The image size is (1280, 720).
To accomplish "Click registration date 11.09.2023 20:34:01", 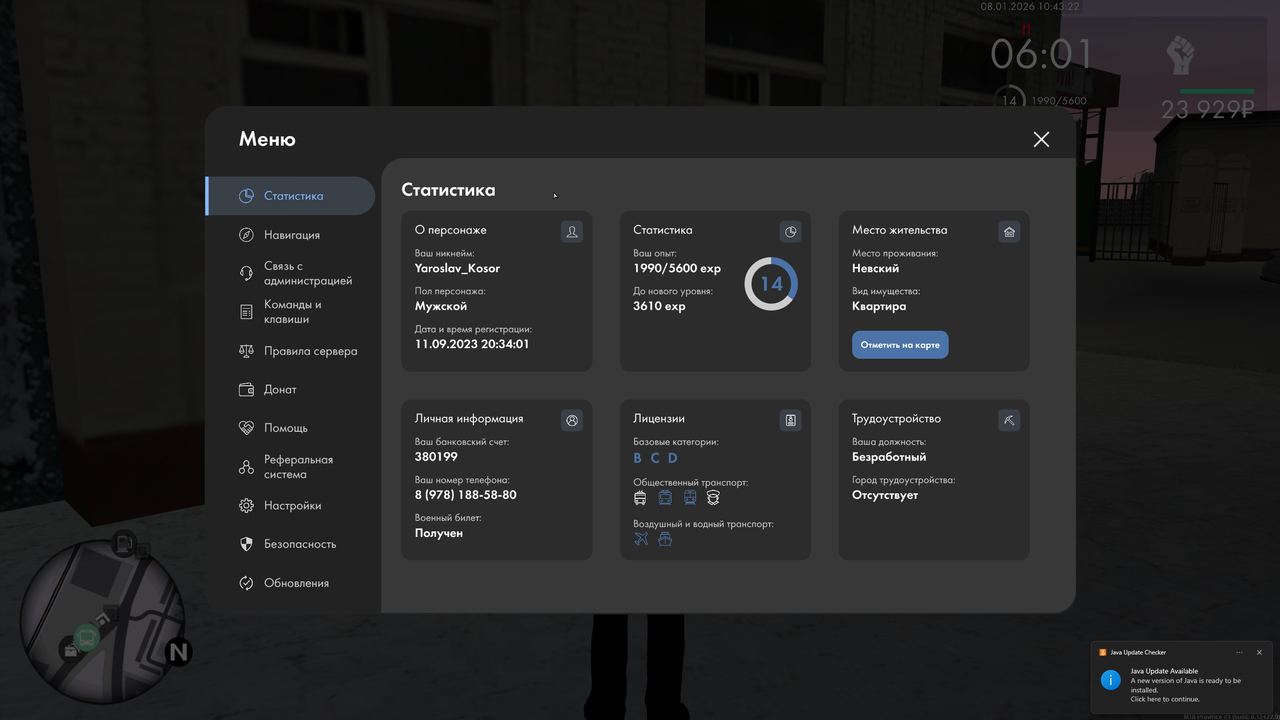I will 472,344.
